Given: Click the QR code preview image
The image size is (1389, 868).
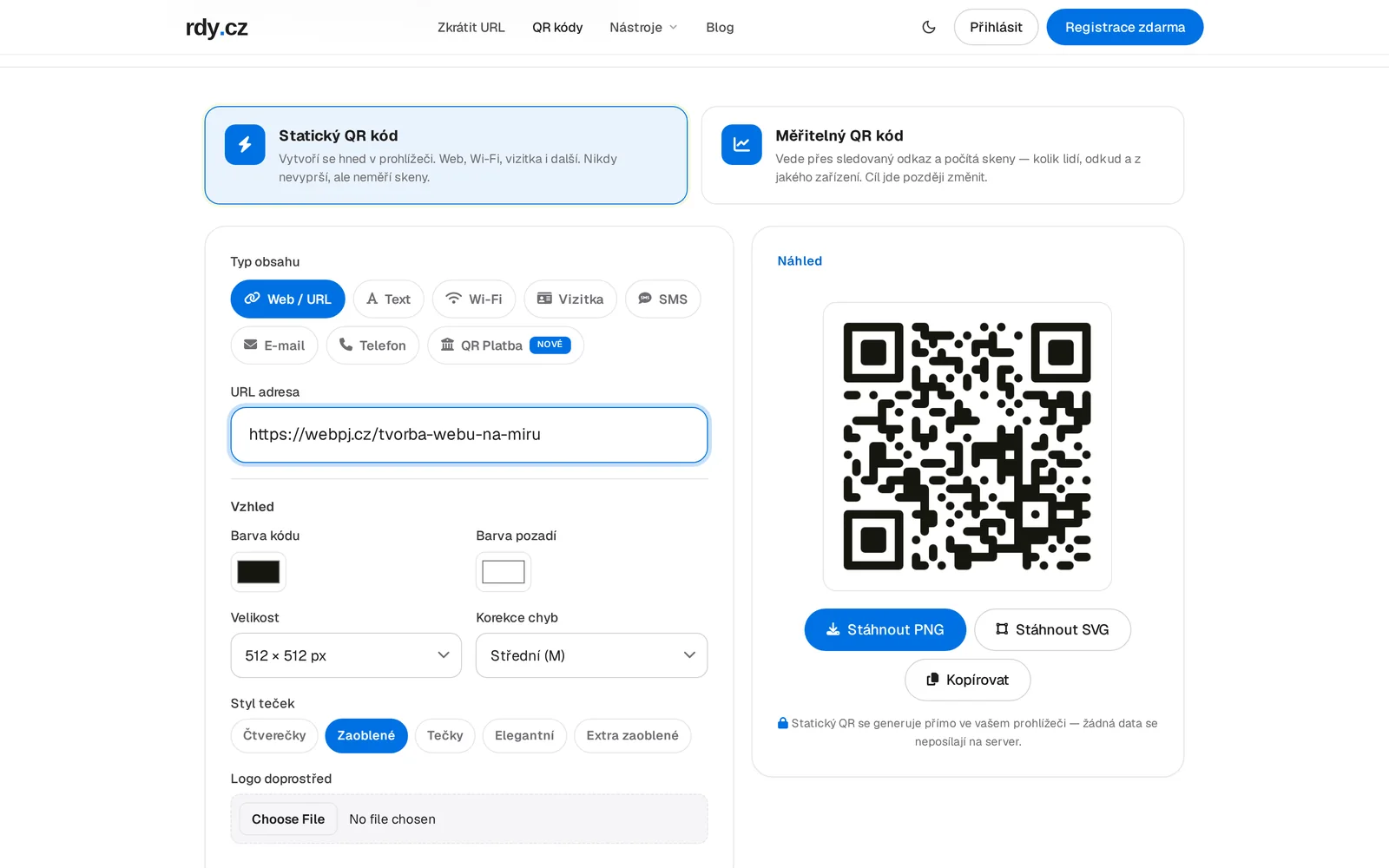Looking at the screenshot, I should (967, 446).
